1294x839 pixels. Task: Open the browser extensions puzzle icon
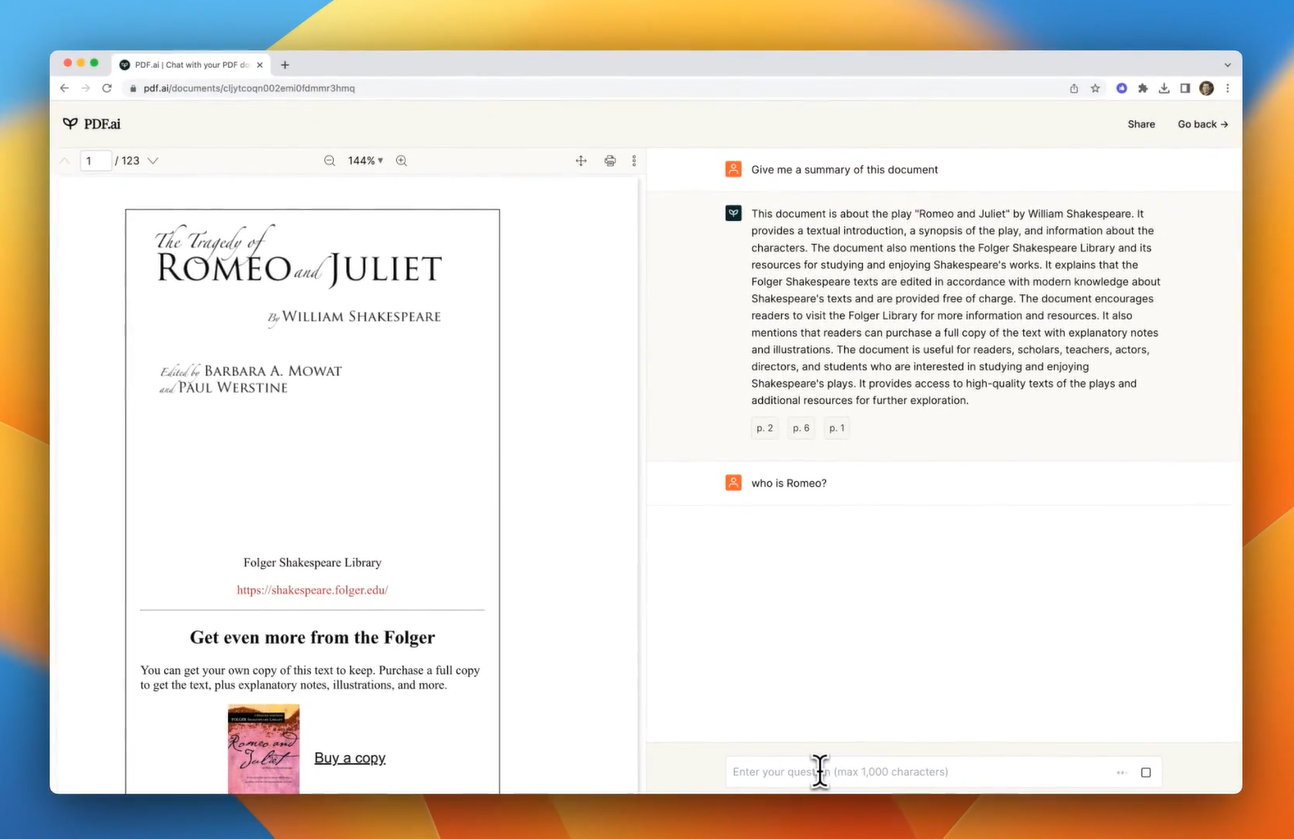point(1143,88)
